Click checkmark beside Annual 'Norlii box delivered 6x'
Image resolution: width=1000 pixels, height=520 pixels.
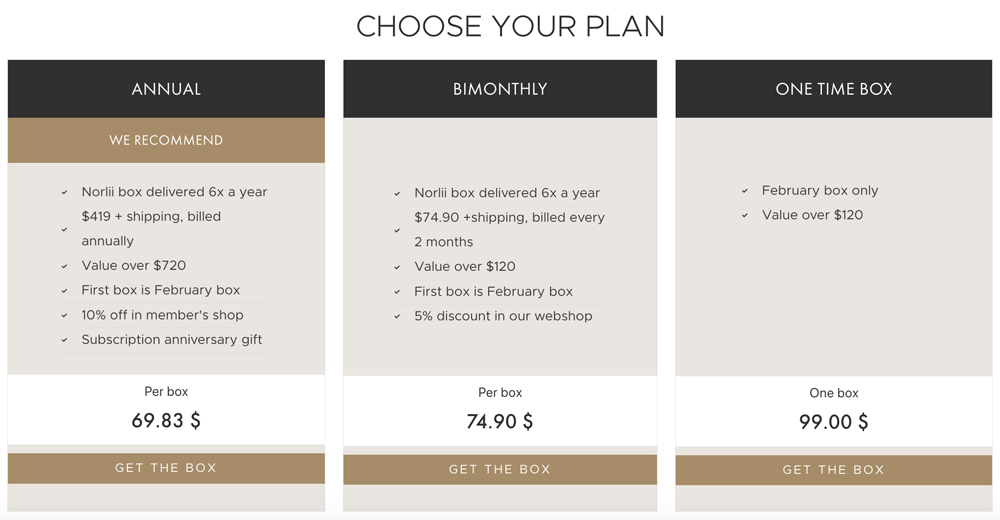point(64,192)
